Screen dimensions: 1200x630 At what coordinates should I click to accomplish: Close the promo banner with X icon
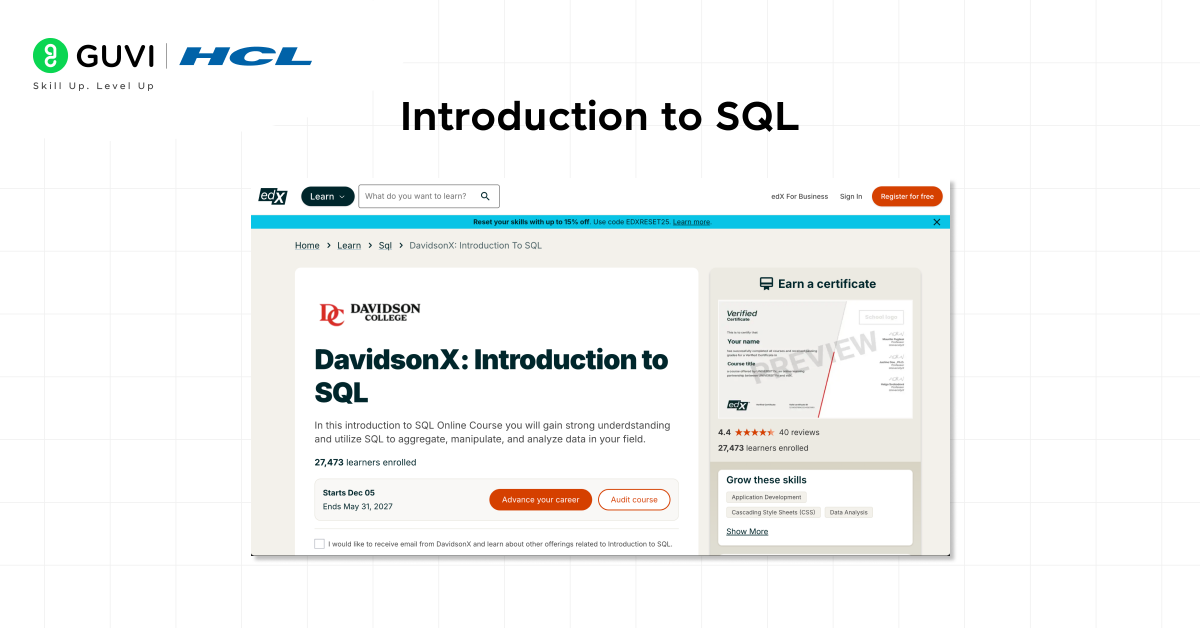tap(937, 222)
